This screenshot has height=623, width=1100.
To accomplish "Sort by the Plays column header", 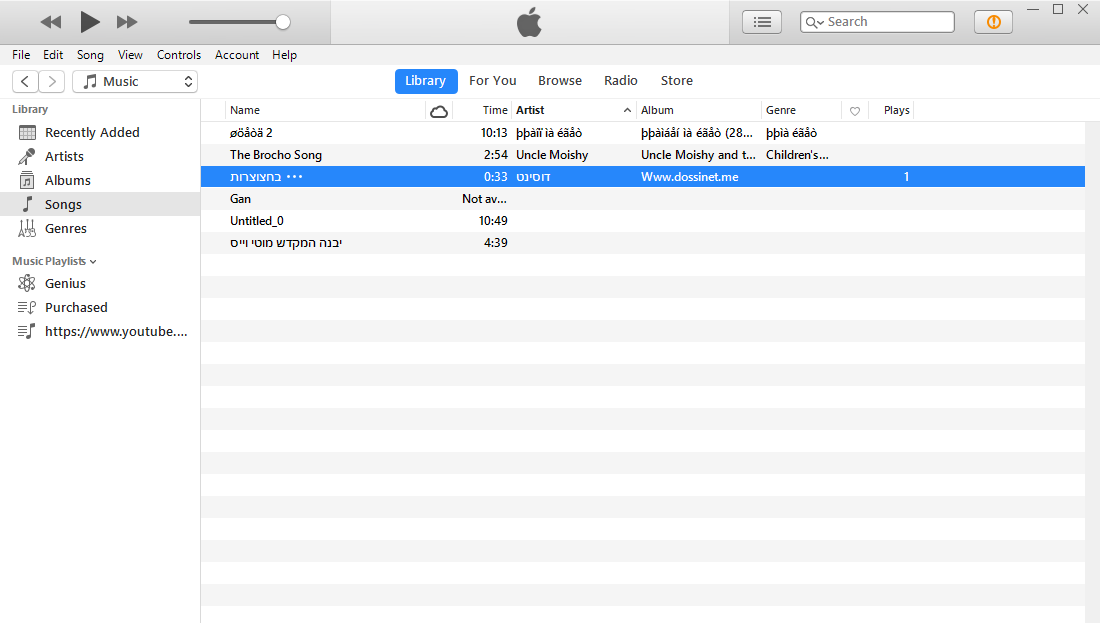I will 891,110.
